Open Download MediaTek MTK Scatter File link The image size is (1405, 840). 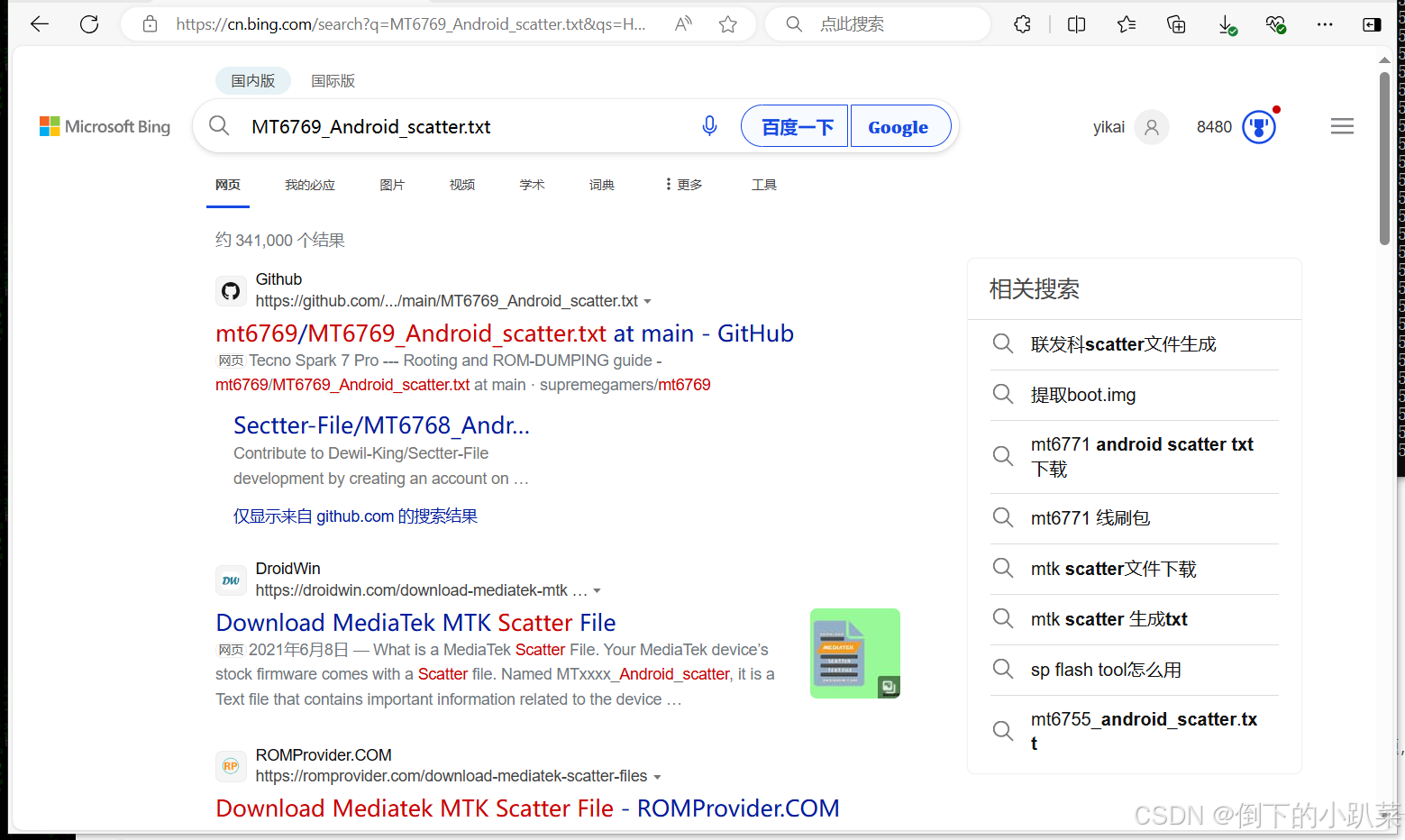pos(415,623)
